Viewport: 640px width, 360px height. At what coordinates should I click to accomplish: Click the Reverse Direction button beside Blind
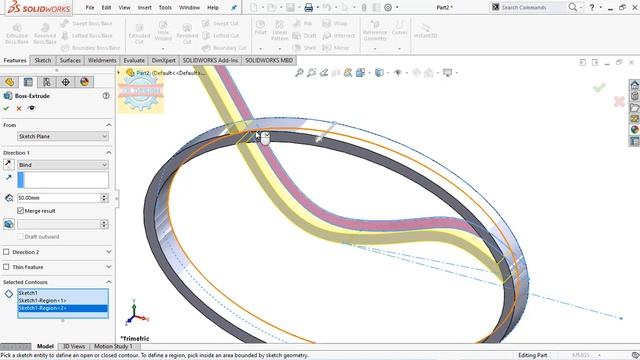(x=9, y=164)
